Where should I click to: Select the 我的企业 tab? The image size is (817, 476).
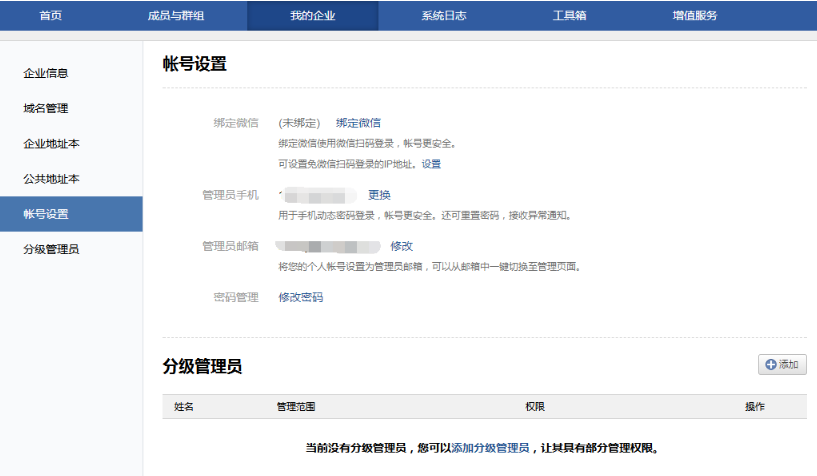[x=313, y=15]
